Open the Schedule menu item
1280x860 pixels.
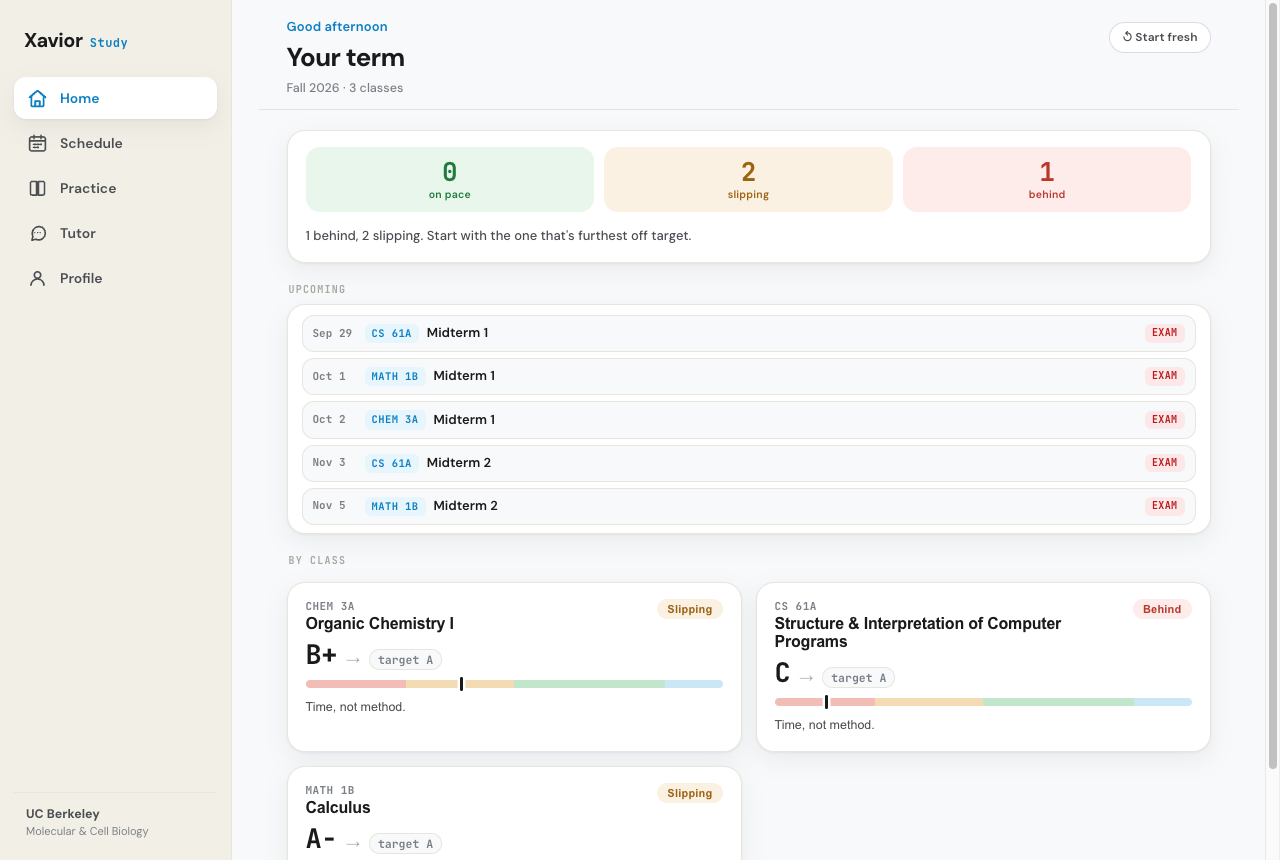pos(115,143)
